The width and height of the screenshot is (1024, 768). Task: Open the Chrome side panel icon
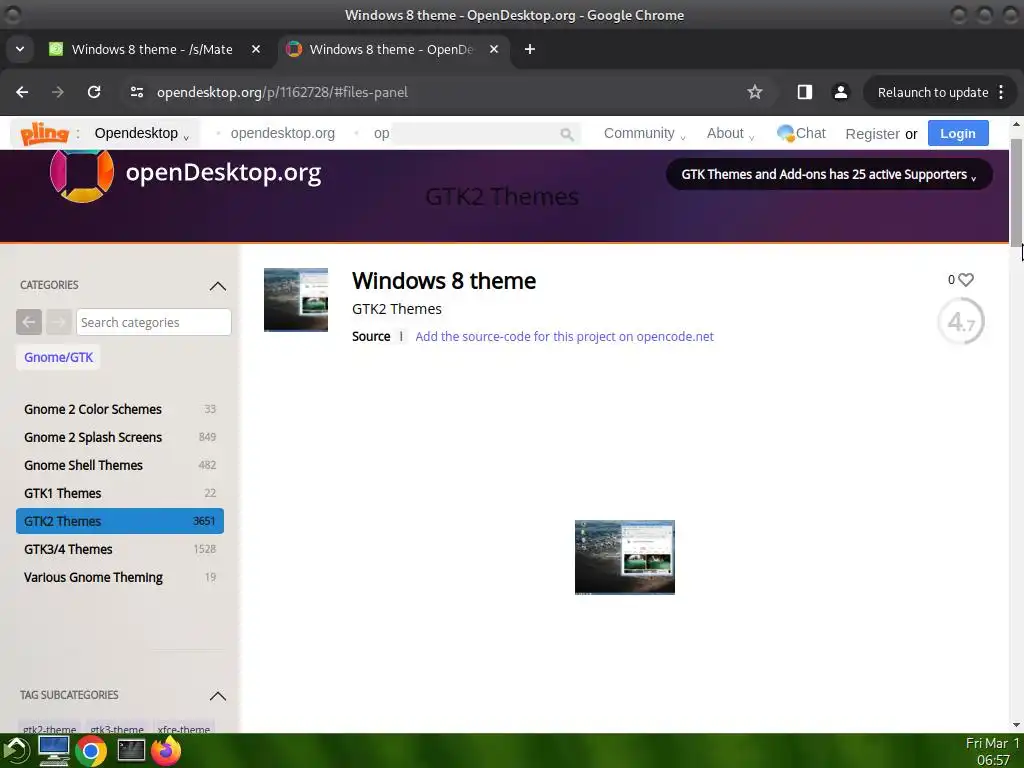(804, 92)
